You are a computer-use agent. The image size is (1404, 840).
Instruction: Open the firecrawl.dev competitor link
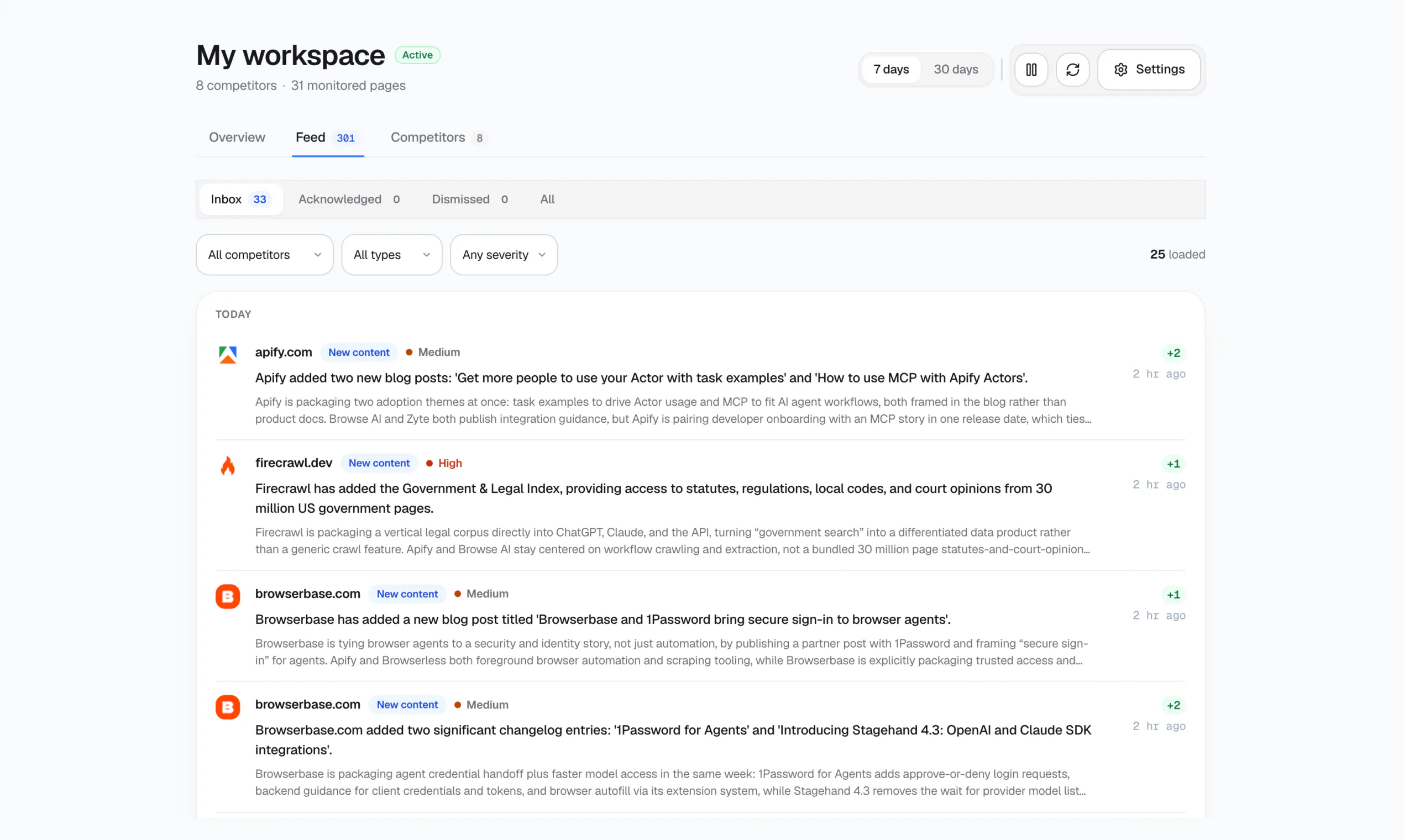pyautogui.click(x=294, y=463)
